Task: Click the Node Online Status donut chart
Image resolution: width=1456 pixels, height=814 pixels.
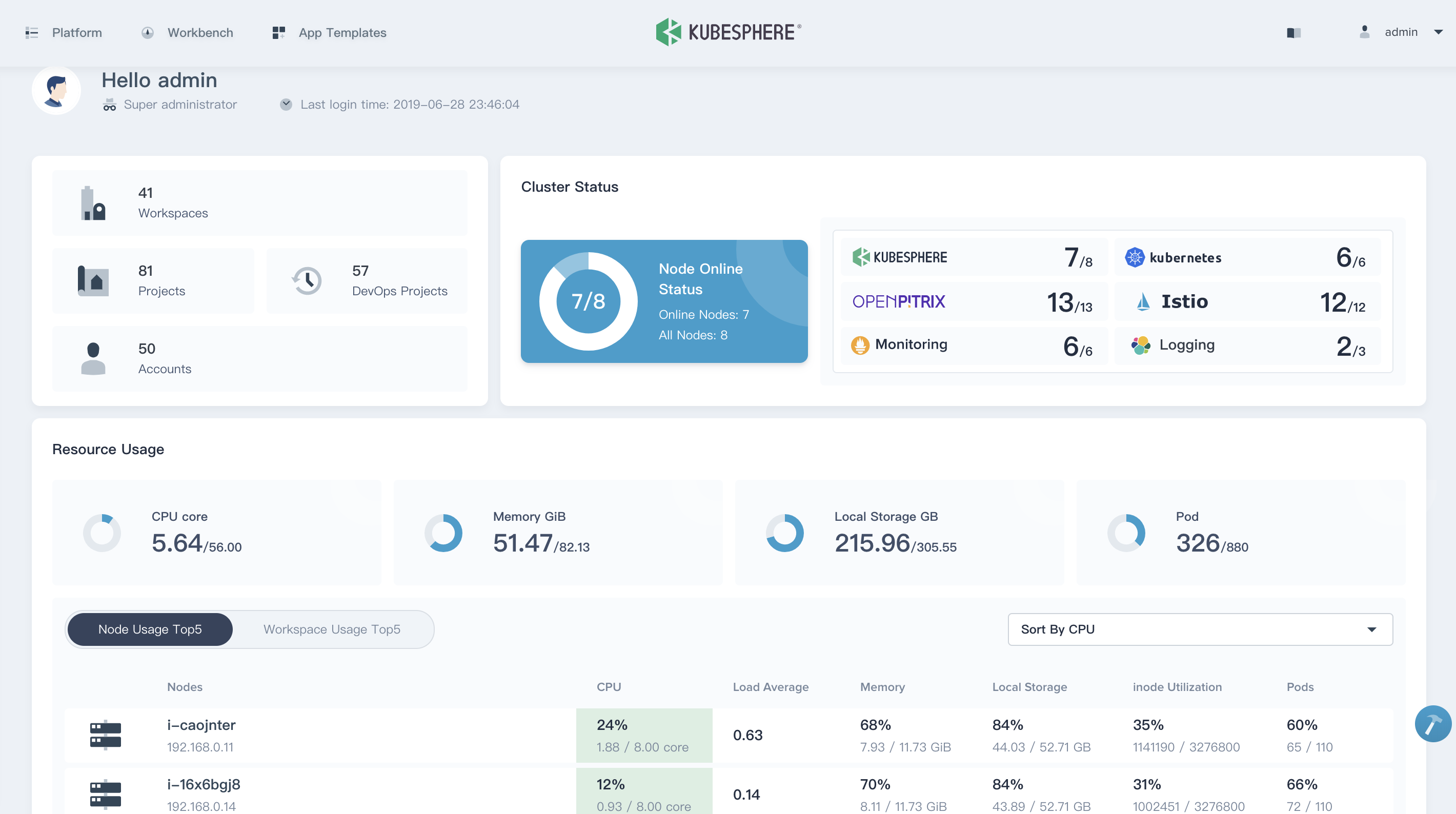Action: click(x=583, y=301)
